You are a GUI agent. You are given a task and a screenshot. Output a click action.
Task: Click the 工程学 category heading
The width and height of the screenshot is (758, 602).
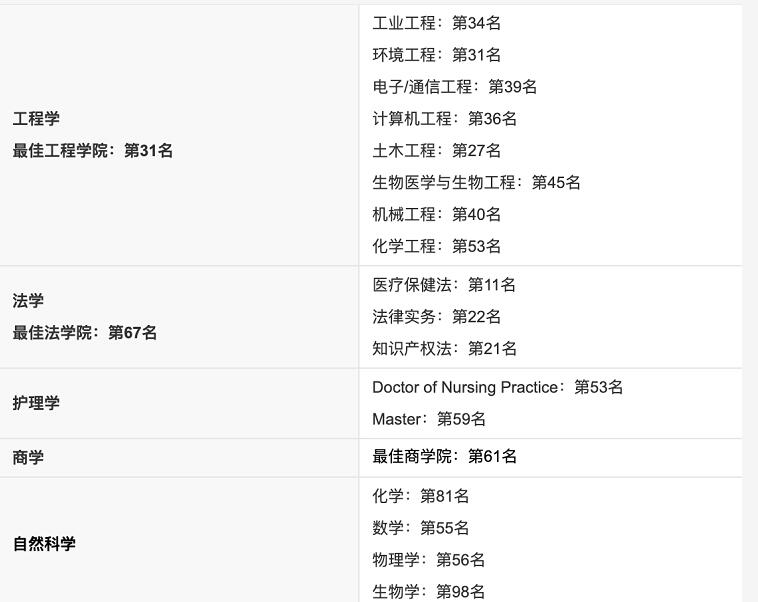coord(36,119)
